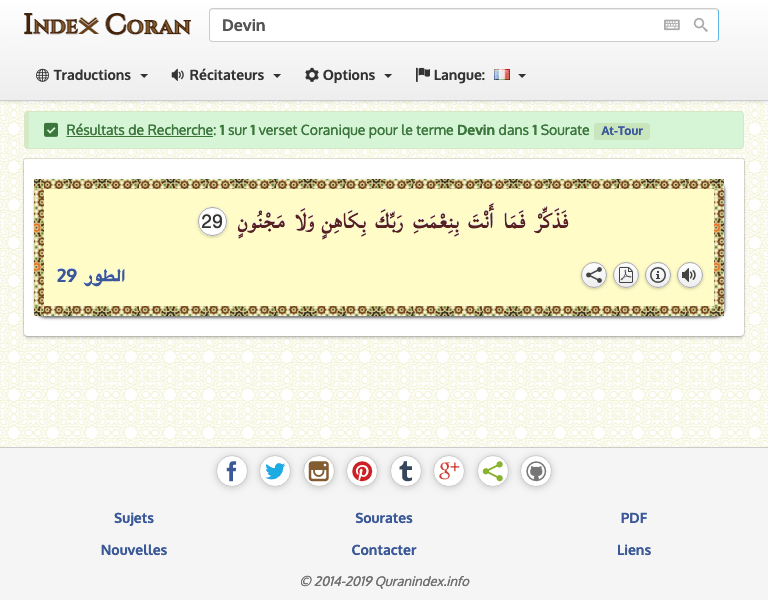
Task: Open the Twitter social icon
Action: (275, 471)
